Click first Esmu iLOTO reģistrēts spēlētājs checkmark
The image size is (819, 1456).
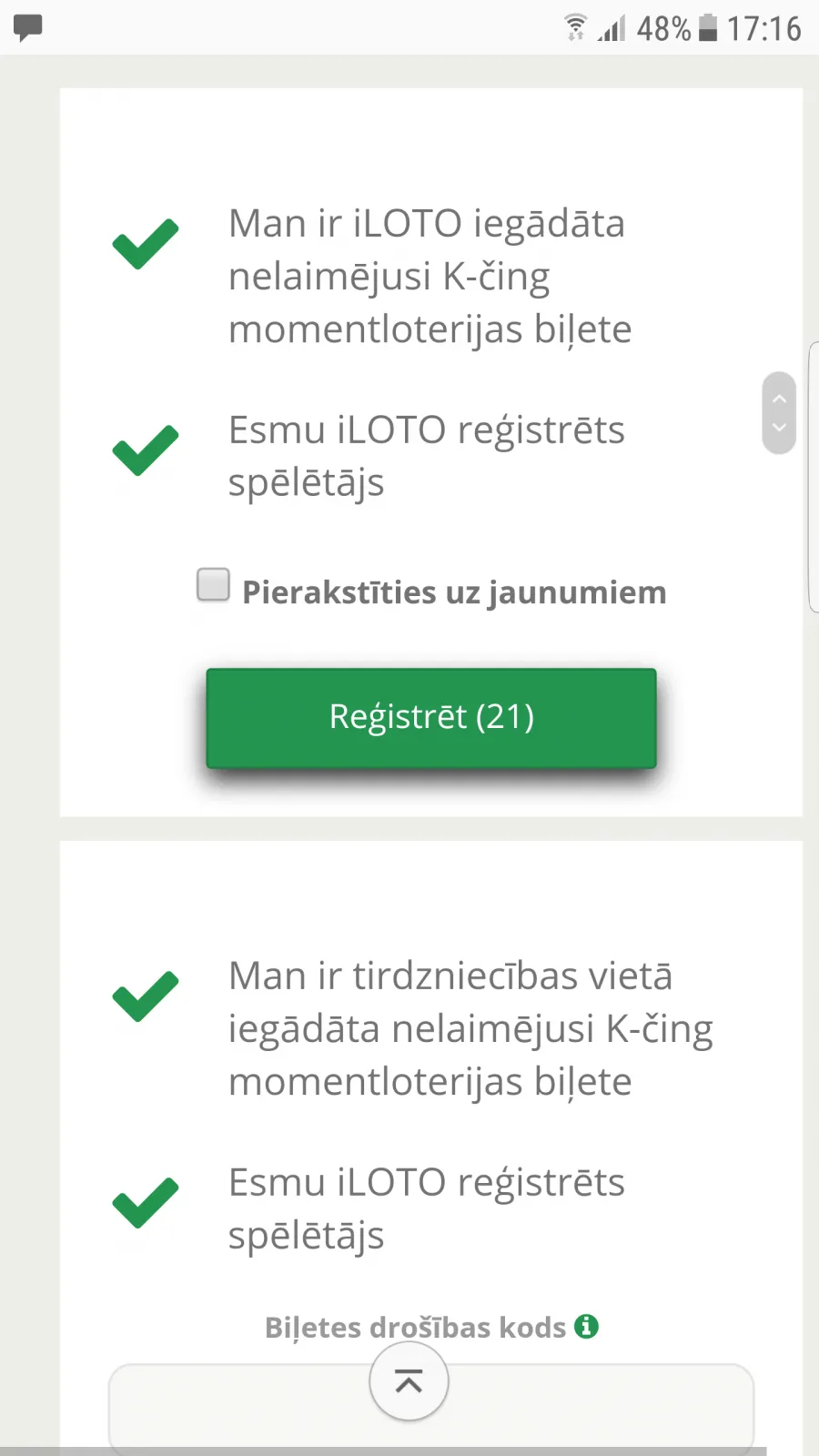pyautogui.click(x=146, y=450)
